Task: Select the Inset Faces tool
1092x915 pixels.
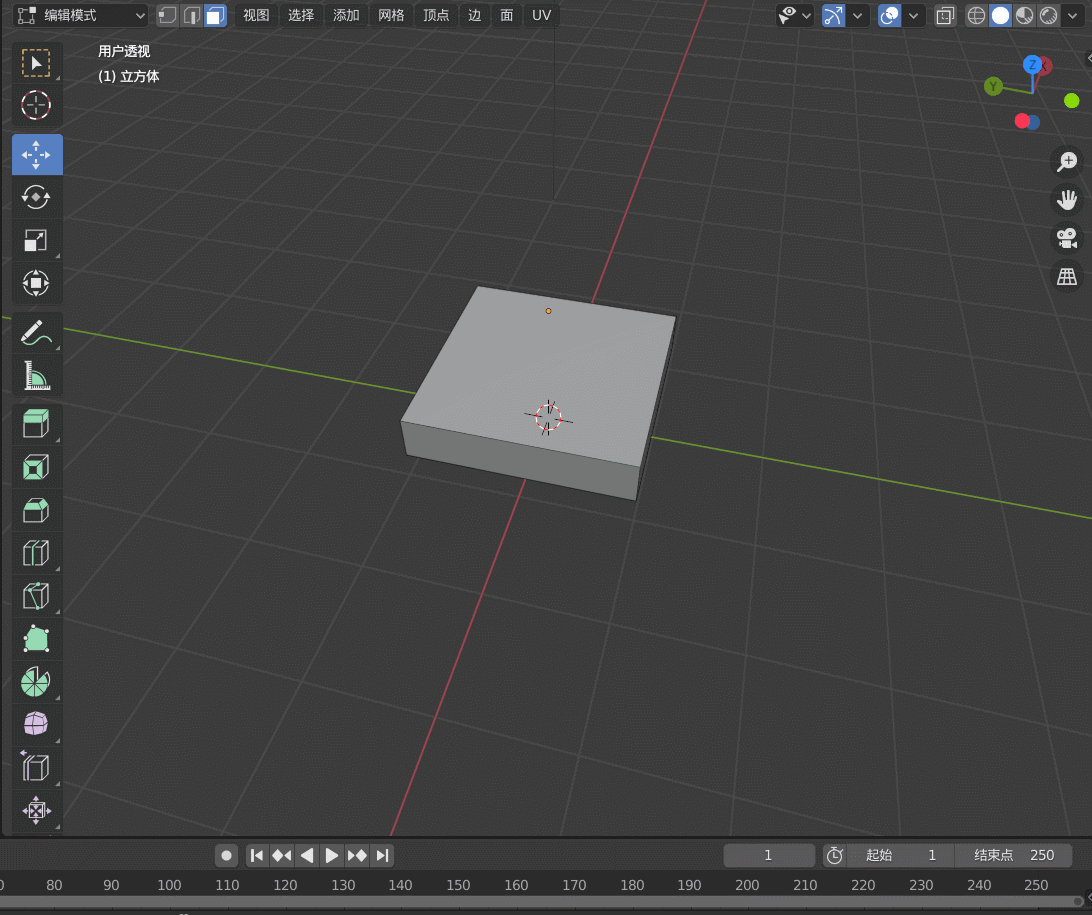Action: click(37, 467)
